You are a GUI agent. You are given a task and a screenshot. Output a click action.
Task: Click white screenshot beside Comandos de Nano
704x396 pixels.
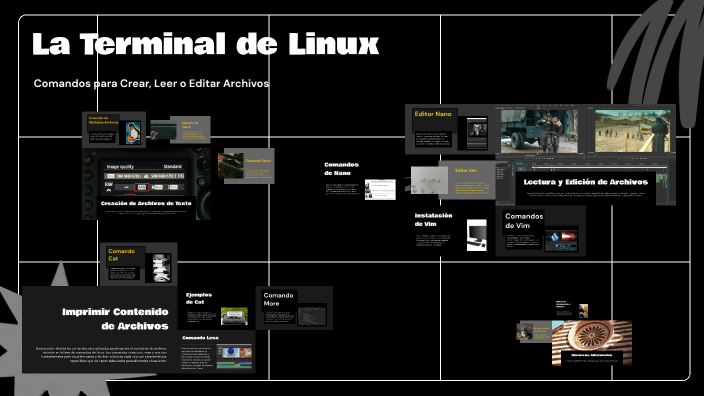click(x=380, y=189)
